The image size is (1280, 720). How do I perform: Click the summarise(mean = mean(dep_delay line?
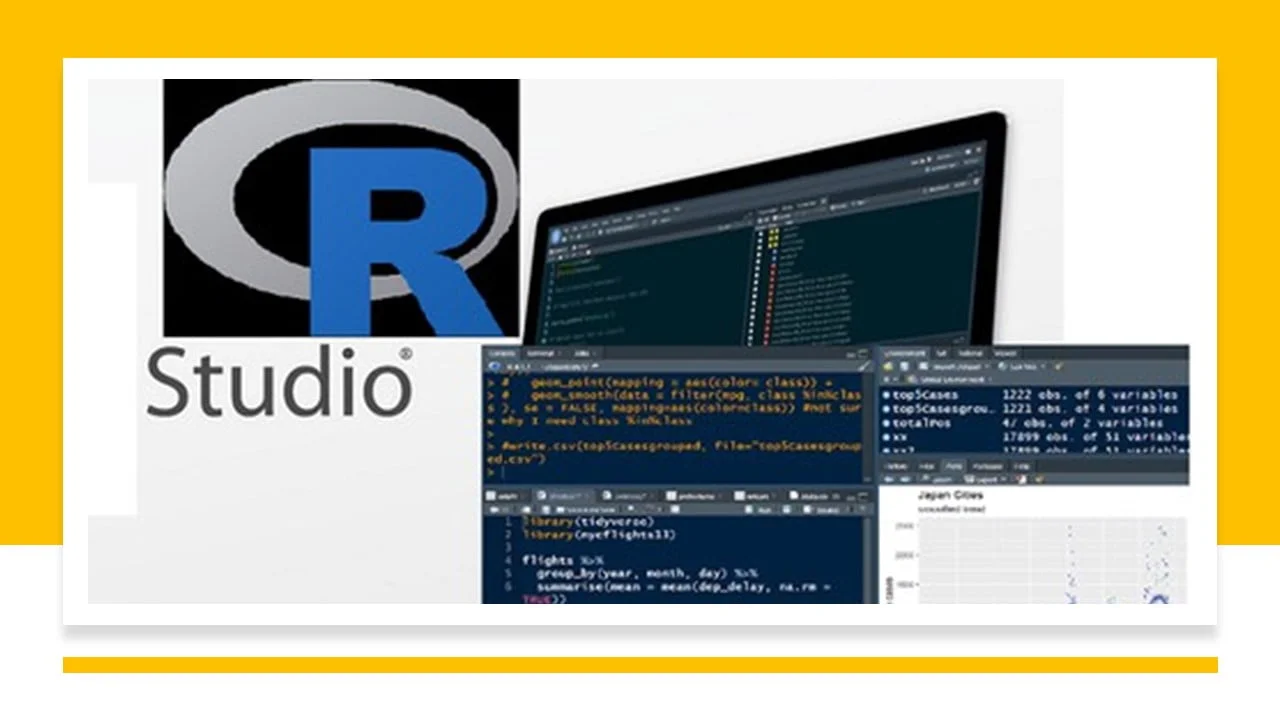pyautogui.click(x=684, y=587)
